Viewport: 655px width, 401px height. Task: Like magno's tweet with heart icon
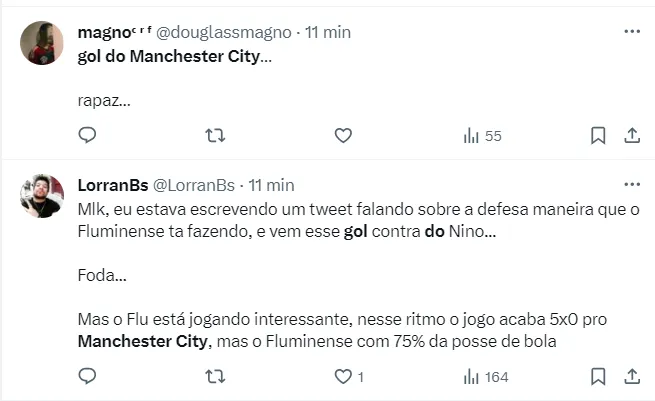343,135
